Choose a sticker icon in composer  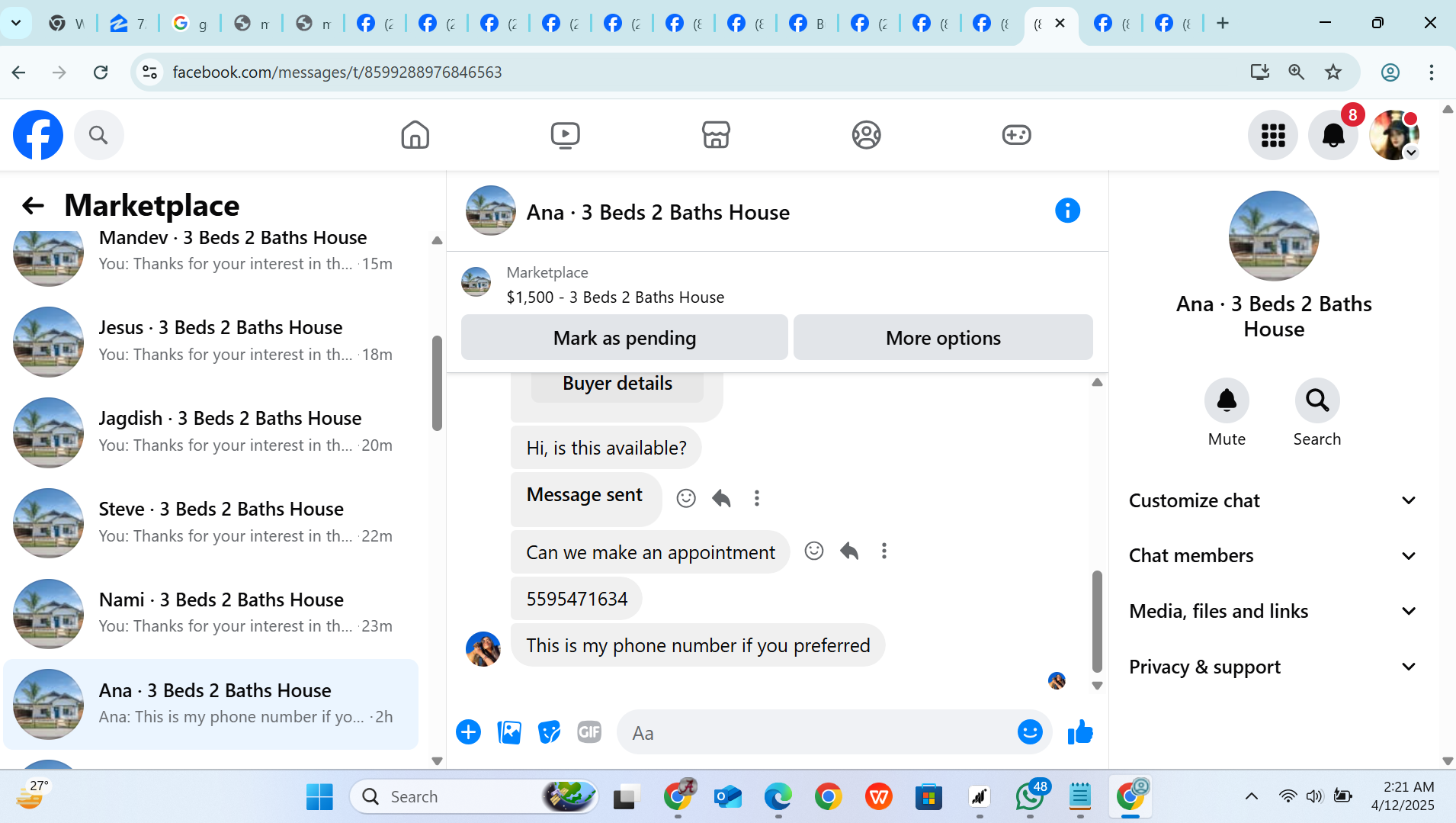tap(549, 732)
